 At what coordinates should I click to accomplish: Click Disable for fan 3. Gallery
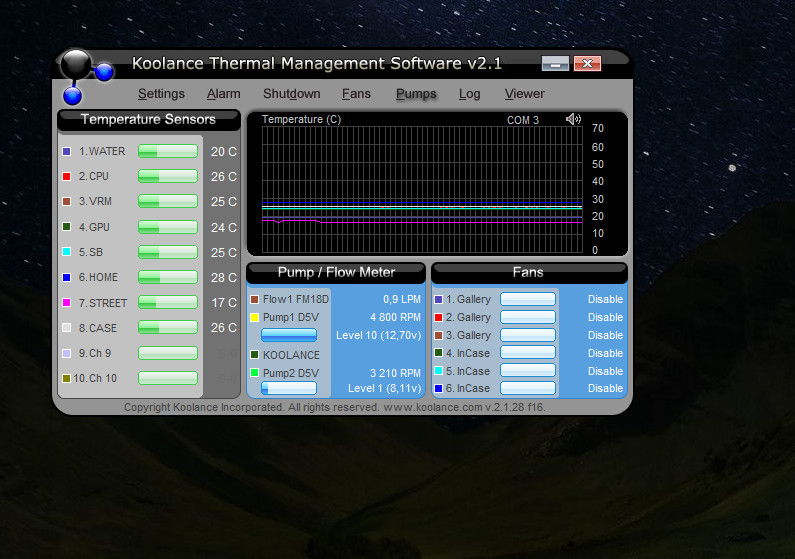(605, 335)
